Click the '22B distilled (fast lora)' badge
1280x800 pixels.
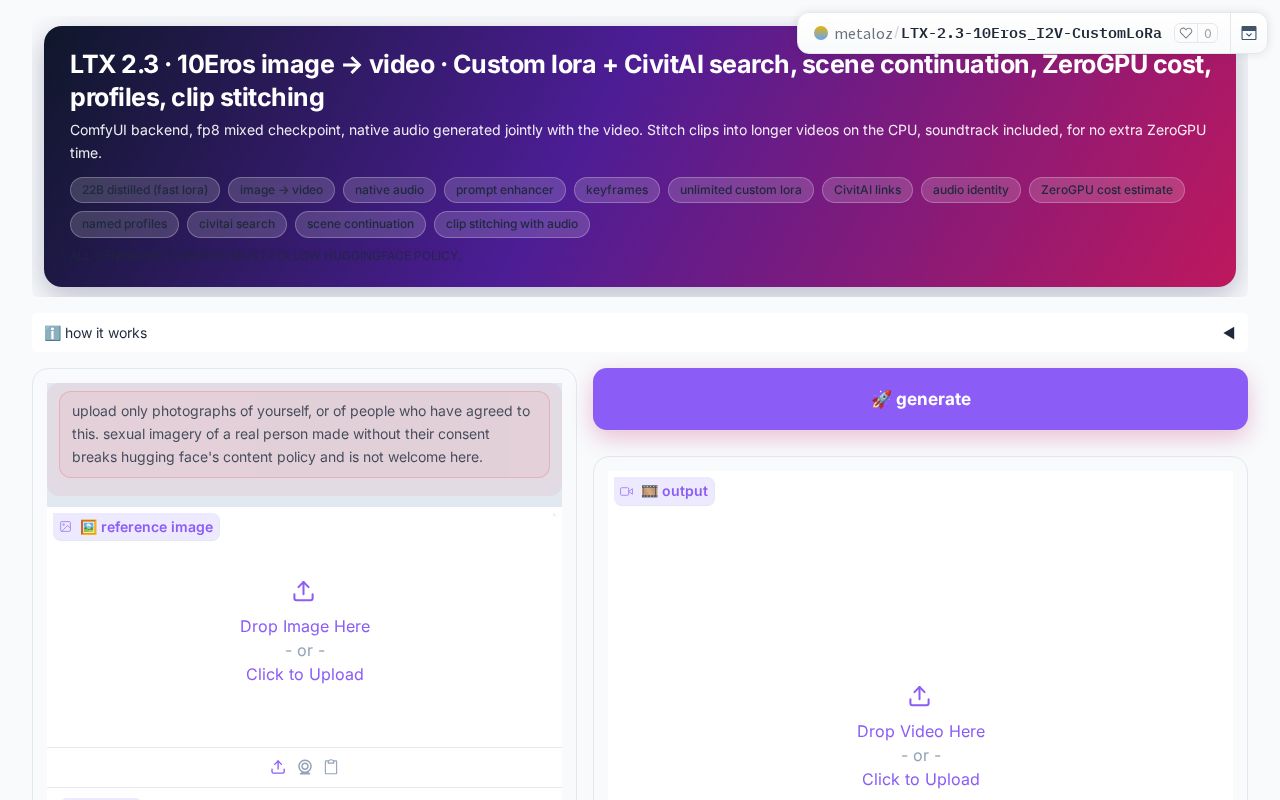pos(145,190)
